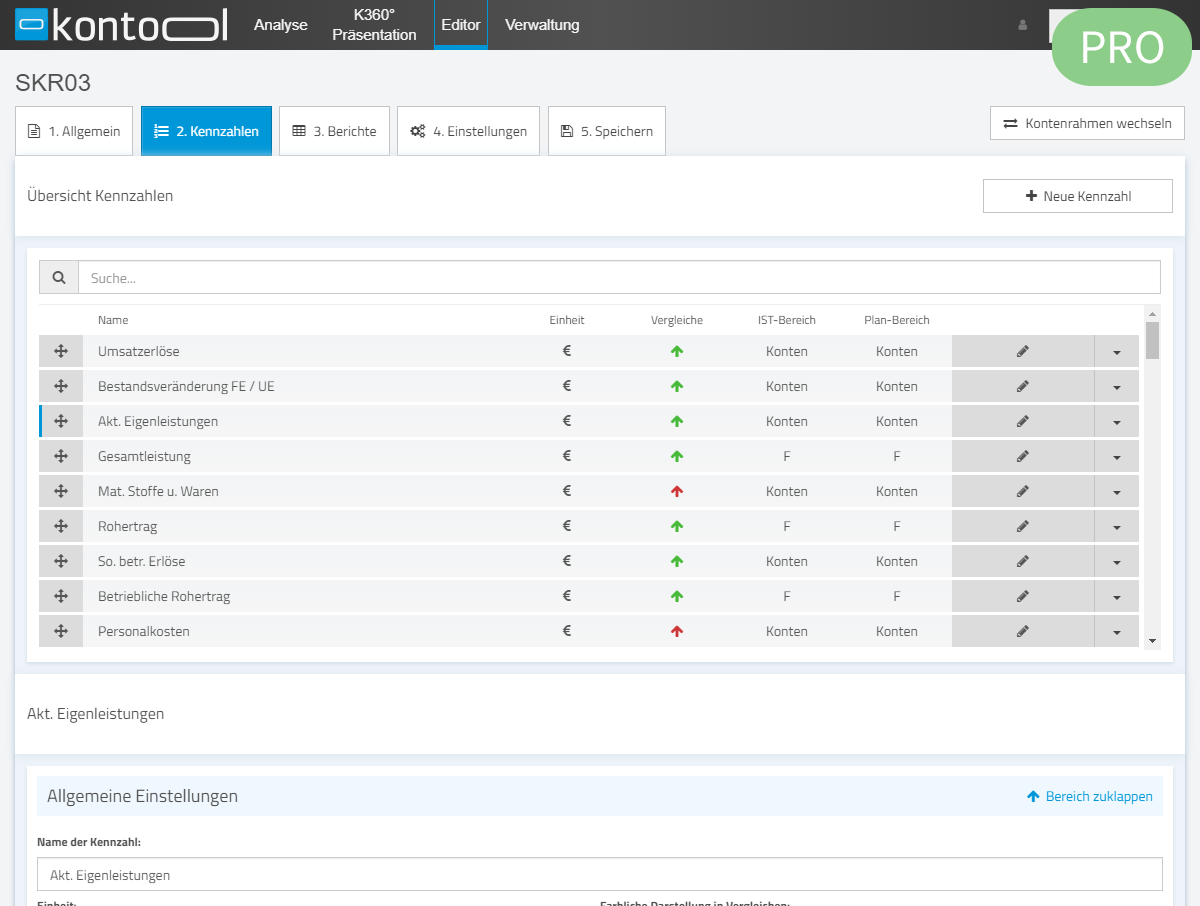Viewport: 1200px width, 906px height.
Task: Click Kontenrahmen wechseln button
Action: pyautogui.click(x=1087, y=123)
